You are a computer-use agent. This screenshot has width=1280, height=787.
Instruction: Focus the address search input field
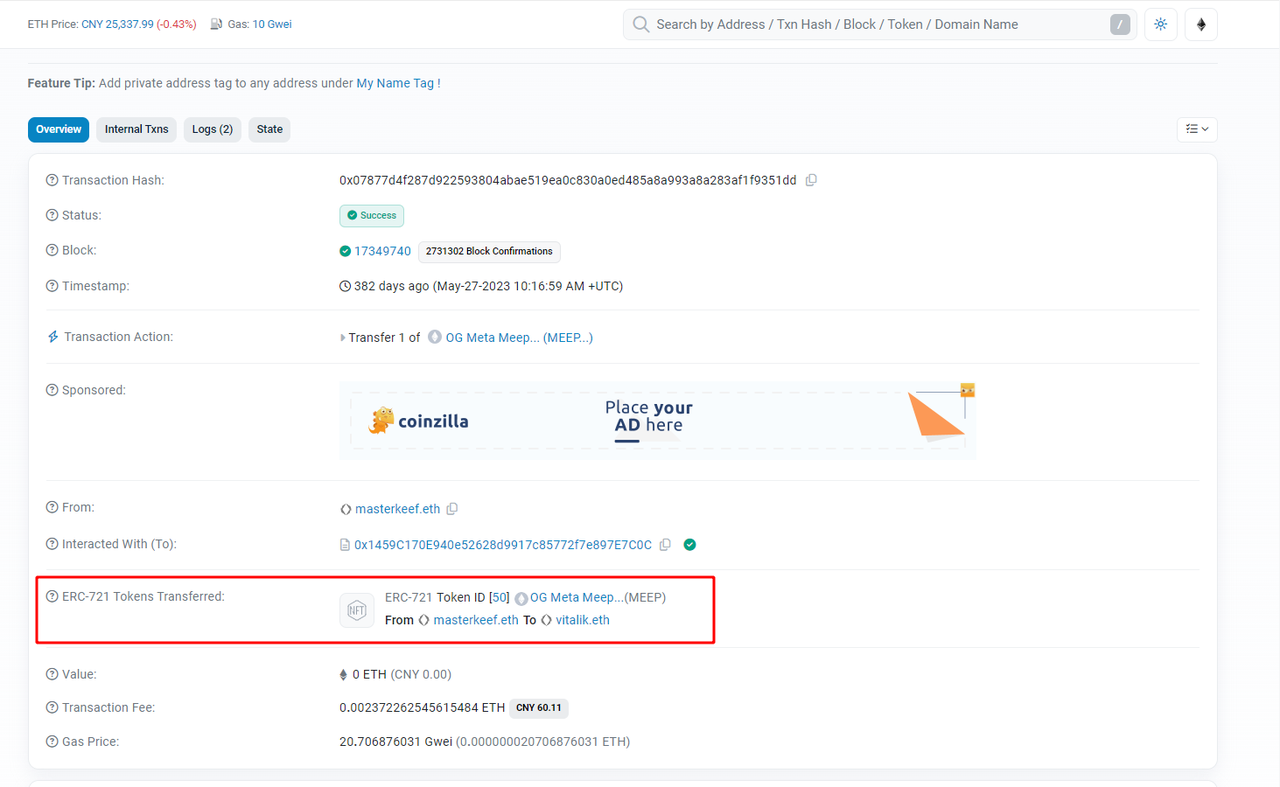pyautogui.click(x=870, y=24)
